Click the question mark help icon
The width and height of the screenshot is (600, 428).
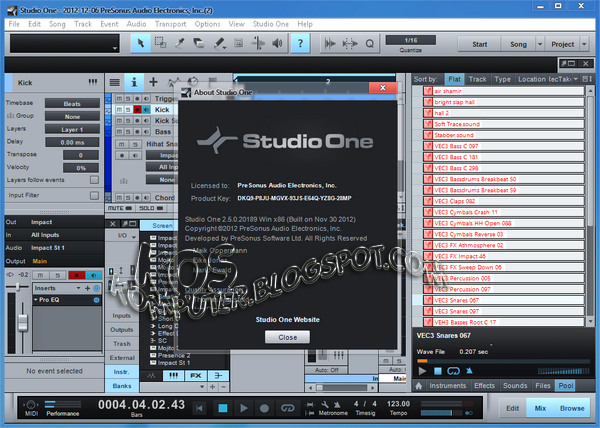pos(300,43)
